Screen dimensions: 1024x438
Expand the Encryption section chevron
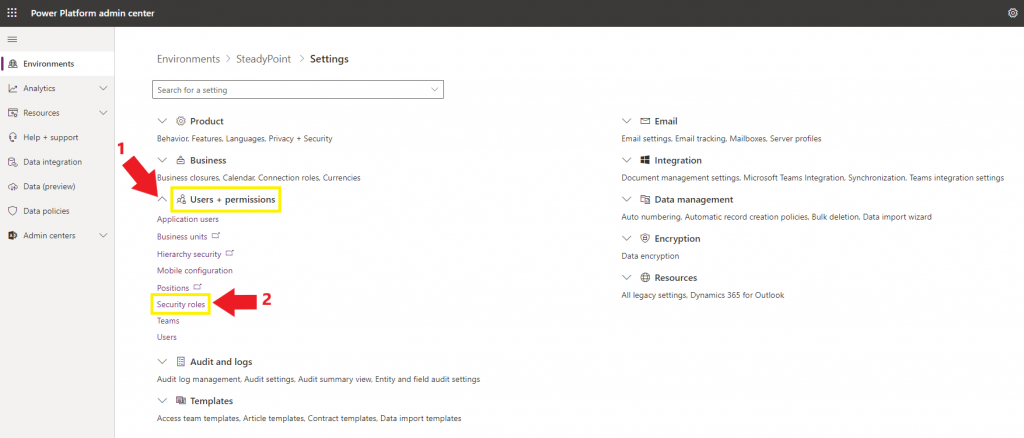click(x=627, y=239)
